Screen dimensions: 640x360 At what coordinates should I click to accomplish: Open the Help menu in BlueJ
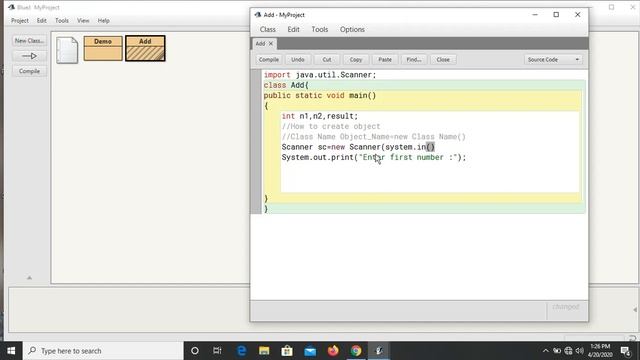coord(103,20)
